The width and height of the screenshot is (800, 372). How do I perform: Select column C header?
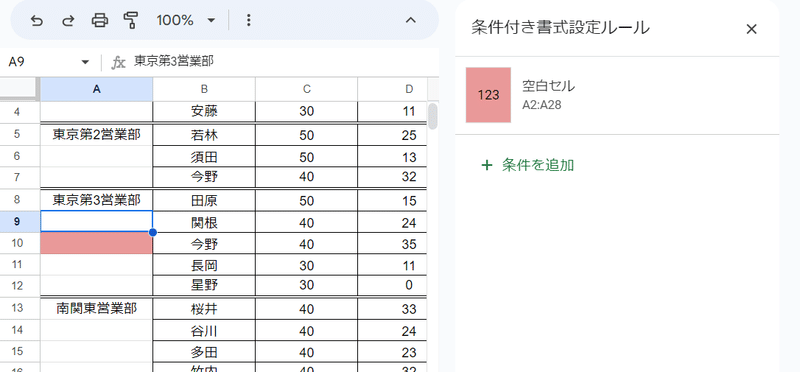[x=307, y=89]
